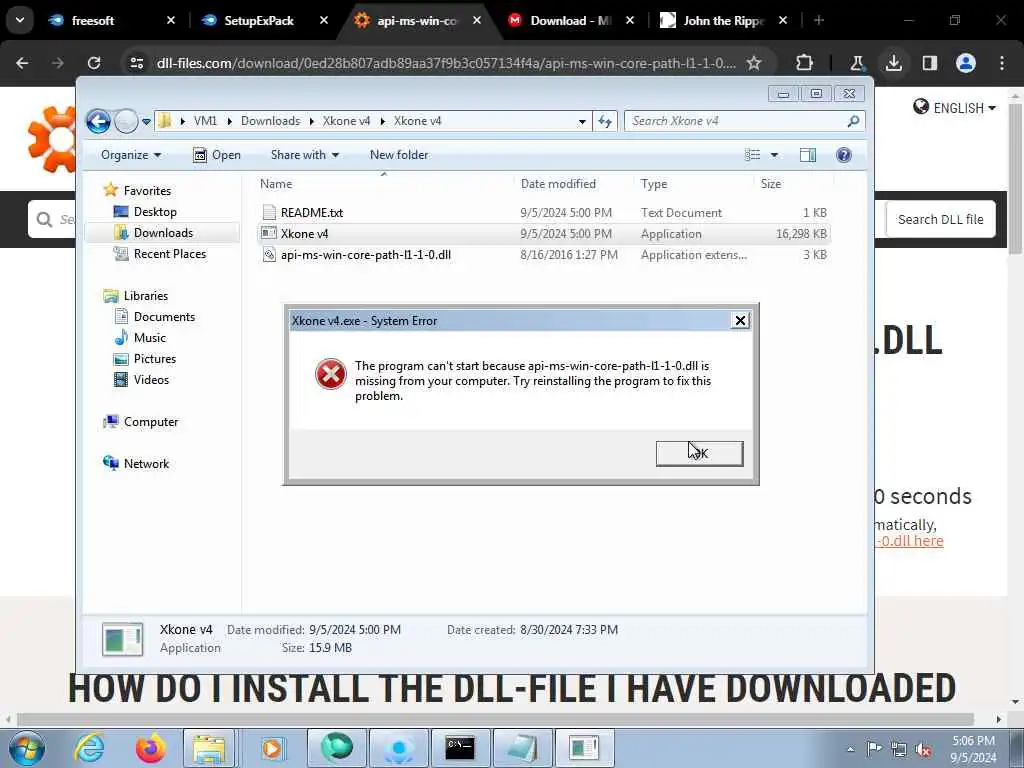Launch Firefox from the taskbar
This screenshot has height=768, width=1024.
(x=150, y=748)
